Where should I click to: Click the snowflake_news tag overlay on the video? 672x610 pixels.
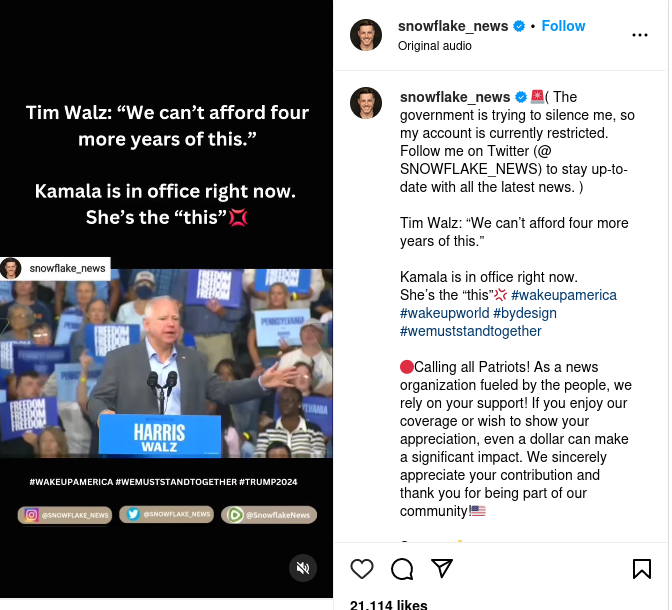coord(55,268)
